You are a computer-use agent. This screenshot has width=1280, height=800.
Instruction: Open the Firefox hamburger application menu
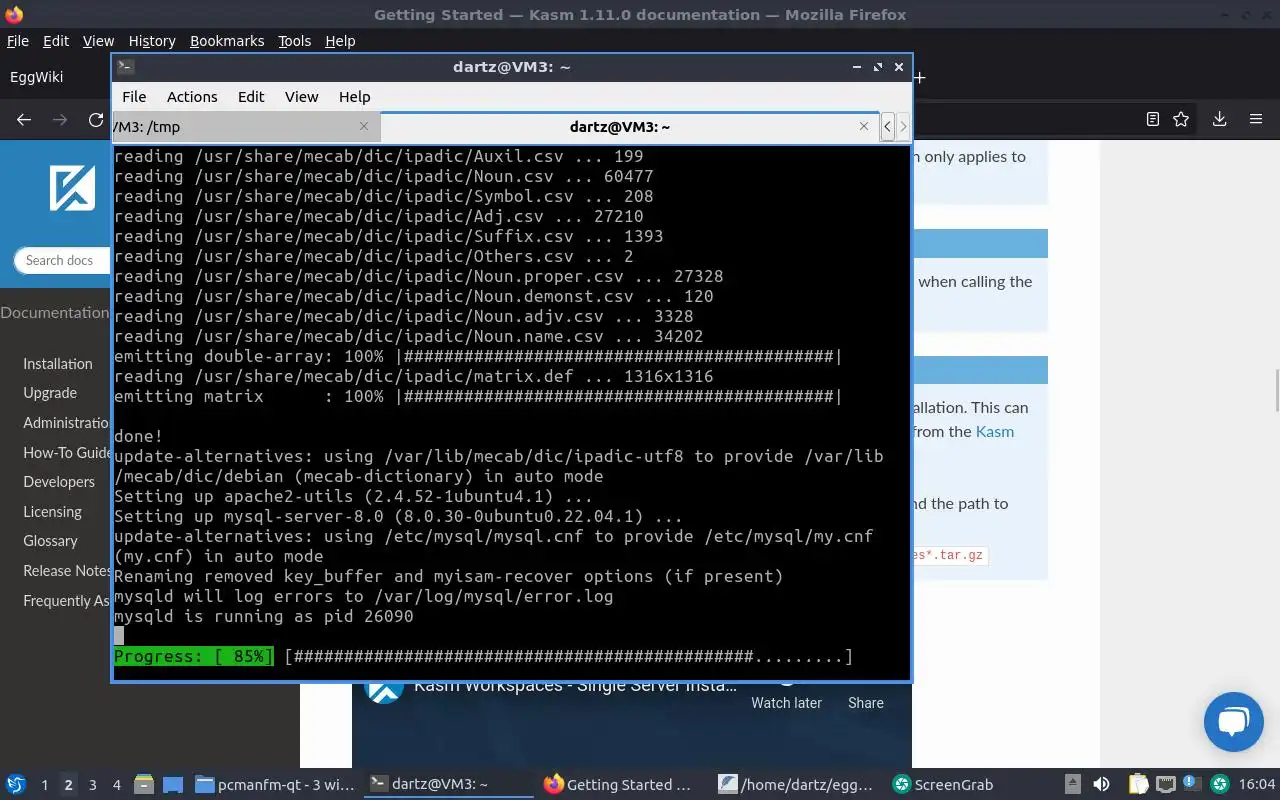point(1256,119)
